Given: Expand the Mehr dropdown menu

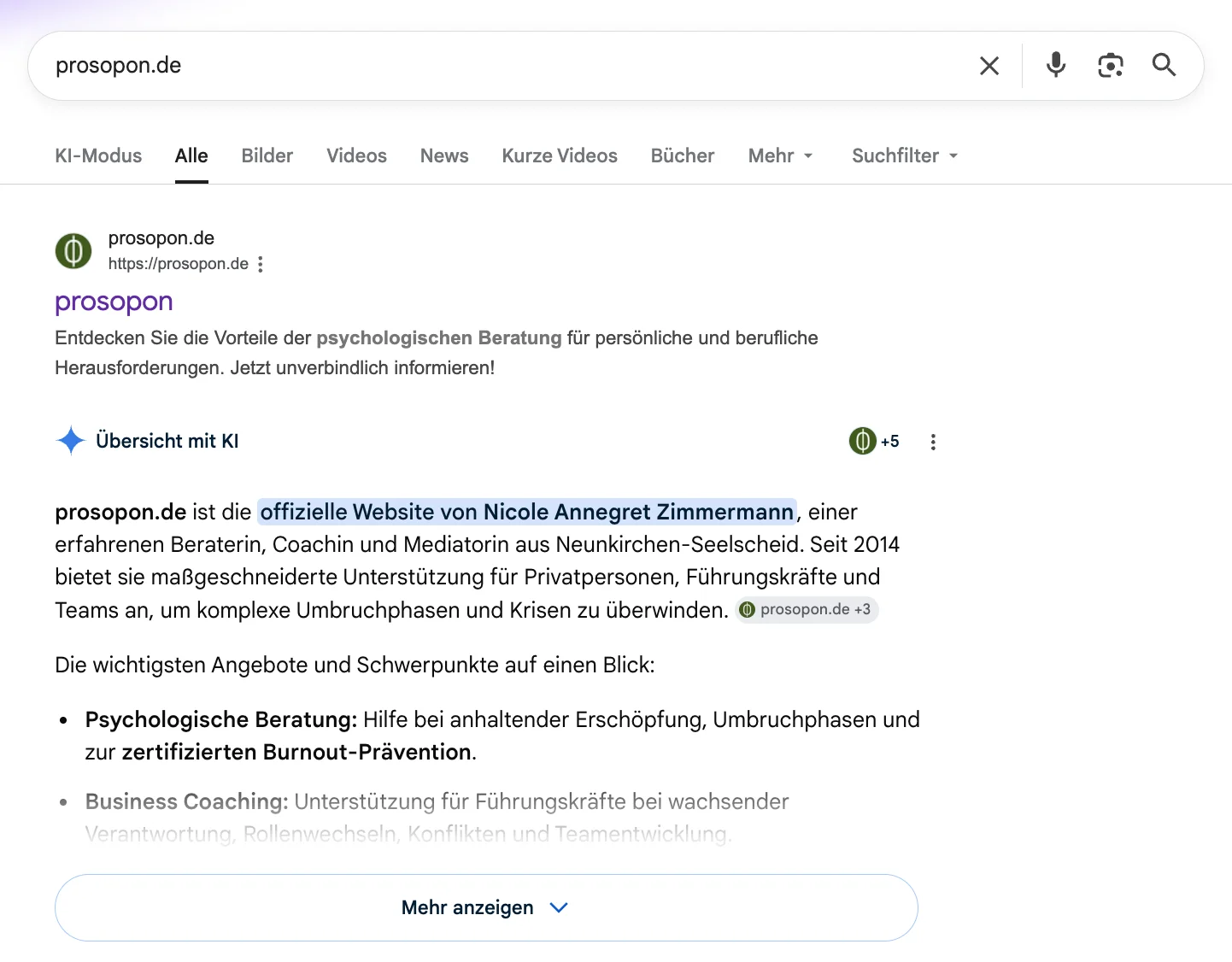Looking at the screenshot, I should click(x=781, y=155).
